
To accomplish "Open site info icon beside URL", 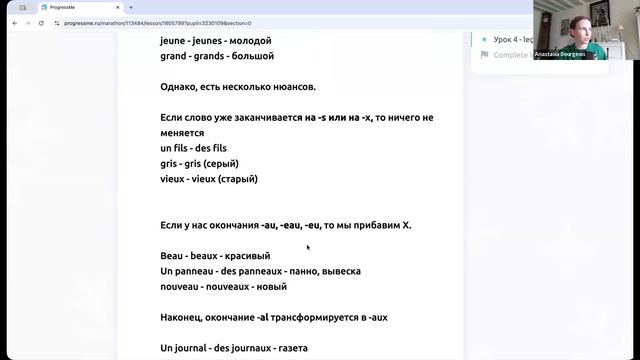I will pyautogui.click(x=57, y=23).
